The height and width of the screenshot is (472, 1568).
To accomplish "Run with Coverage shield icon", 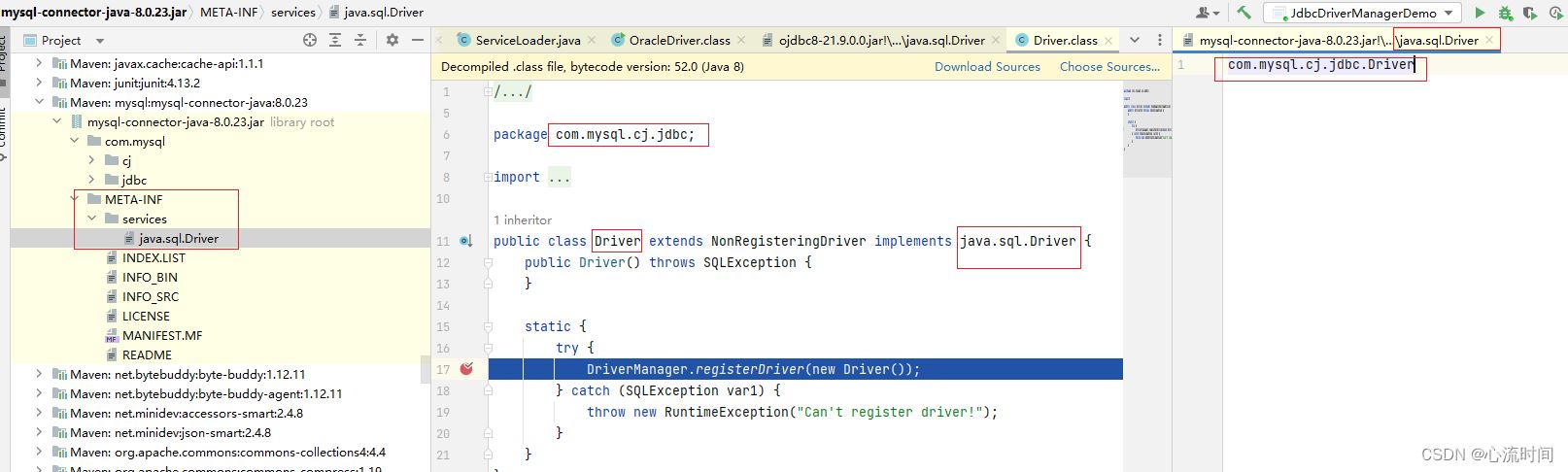I will (x=1530, y=13).
